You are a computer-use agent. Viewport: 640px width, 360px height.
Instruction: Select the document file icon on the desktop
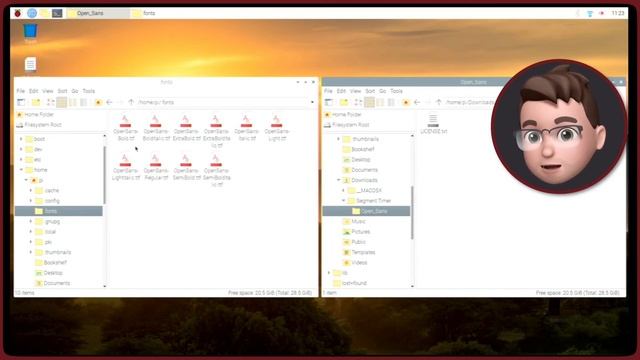(x=30, y=65)
